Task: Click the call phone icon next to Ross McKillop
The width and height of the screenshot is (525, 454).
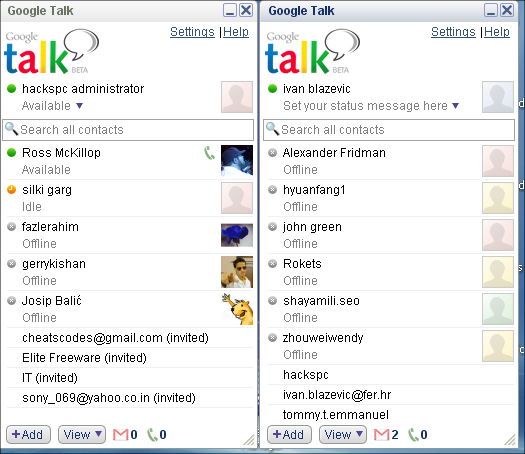Action: (x=209, y=153)
